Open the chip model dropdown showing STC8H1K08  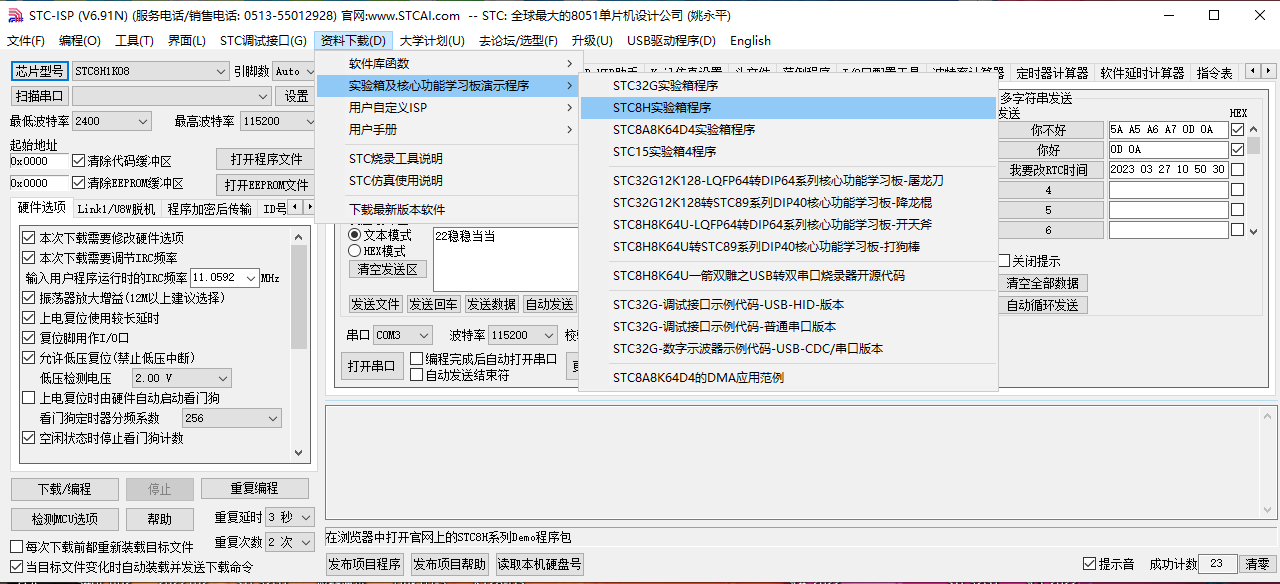click(x=151, y=71)
